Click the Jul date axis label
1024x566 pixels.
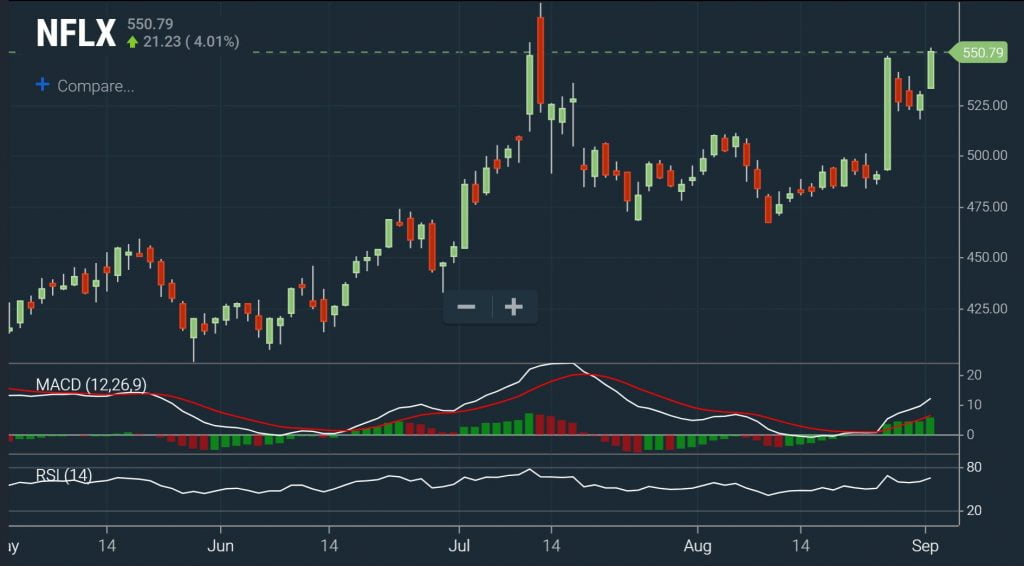(459, 546)
